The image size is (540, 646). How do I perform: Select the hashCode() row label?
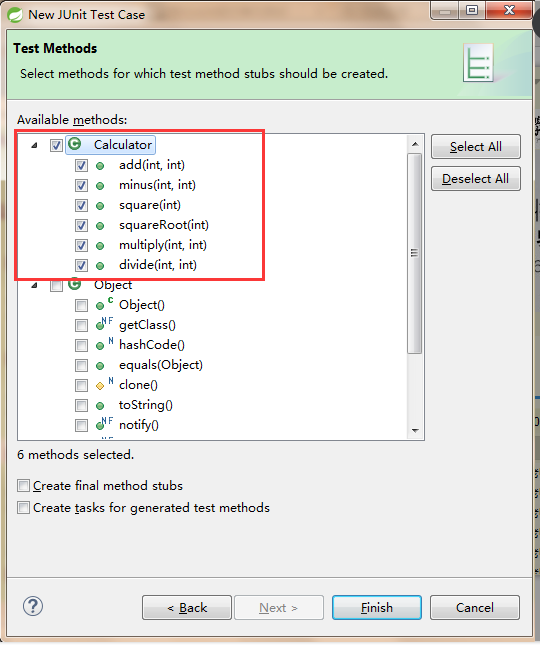pos(152,345)
